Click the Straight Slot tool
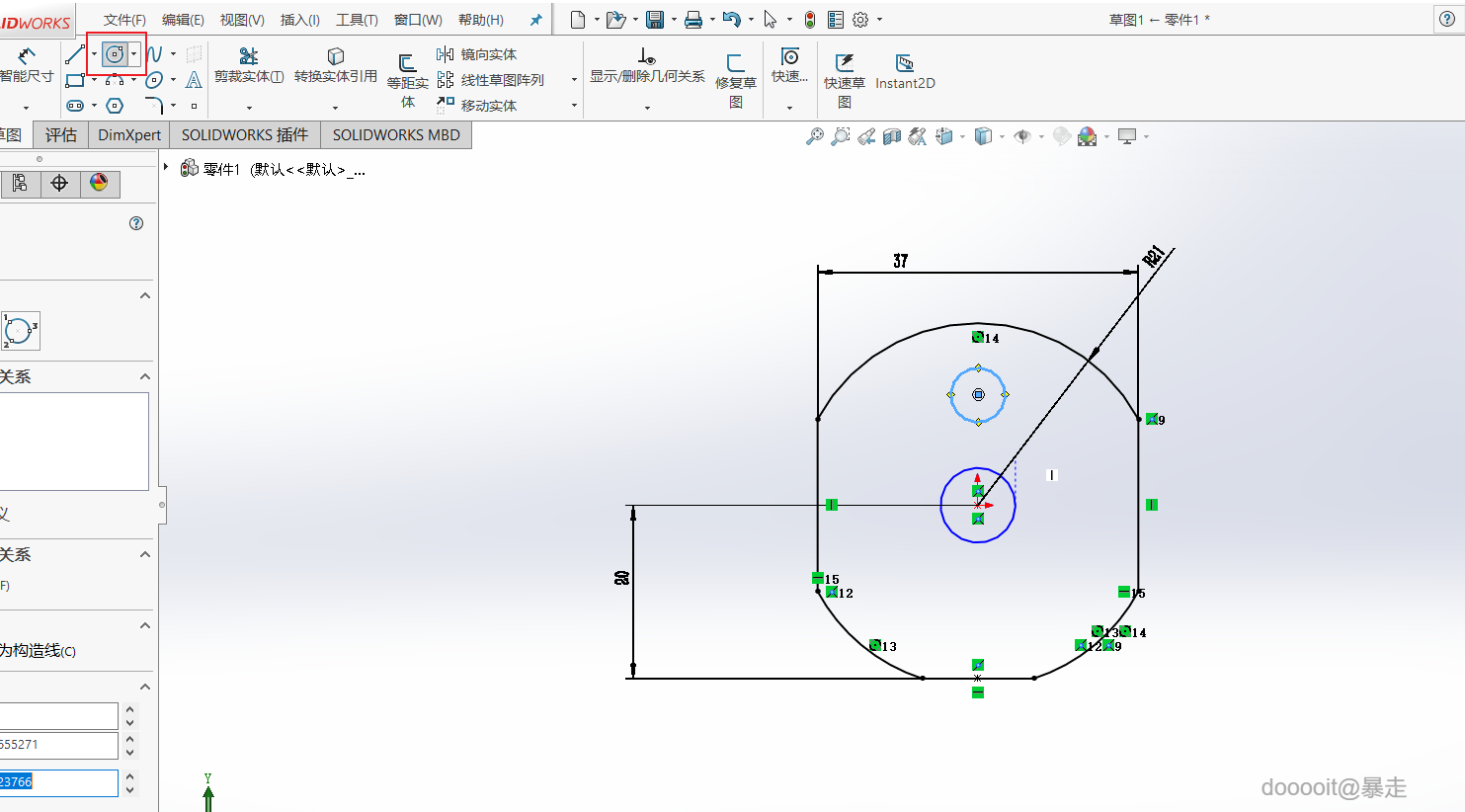The width and height of the screenshot is (1465, 812). coord(75,106)
